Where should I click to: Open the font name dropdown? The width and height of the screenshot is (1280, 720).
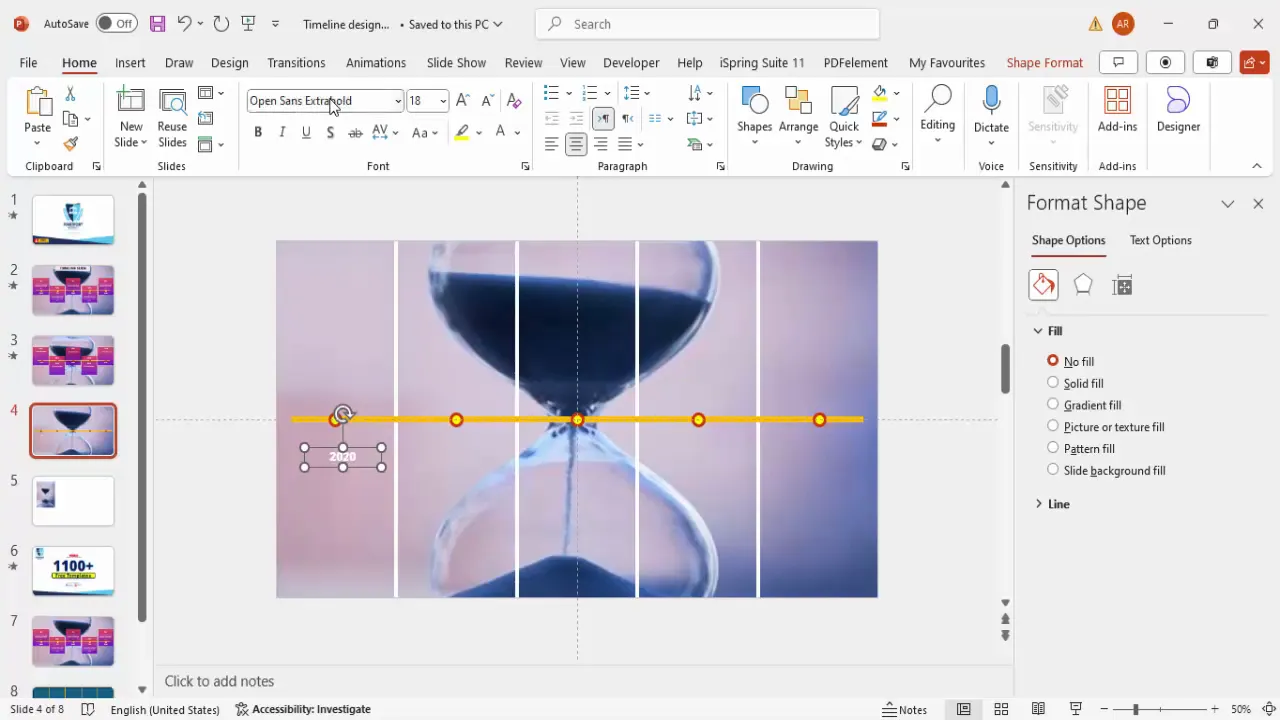click(x=398, y=101)
